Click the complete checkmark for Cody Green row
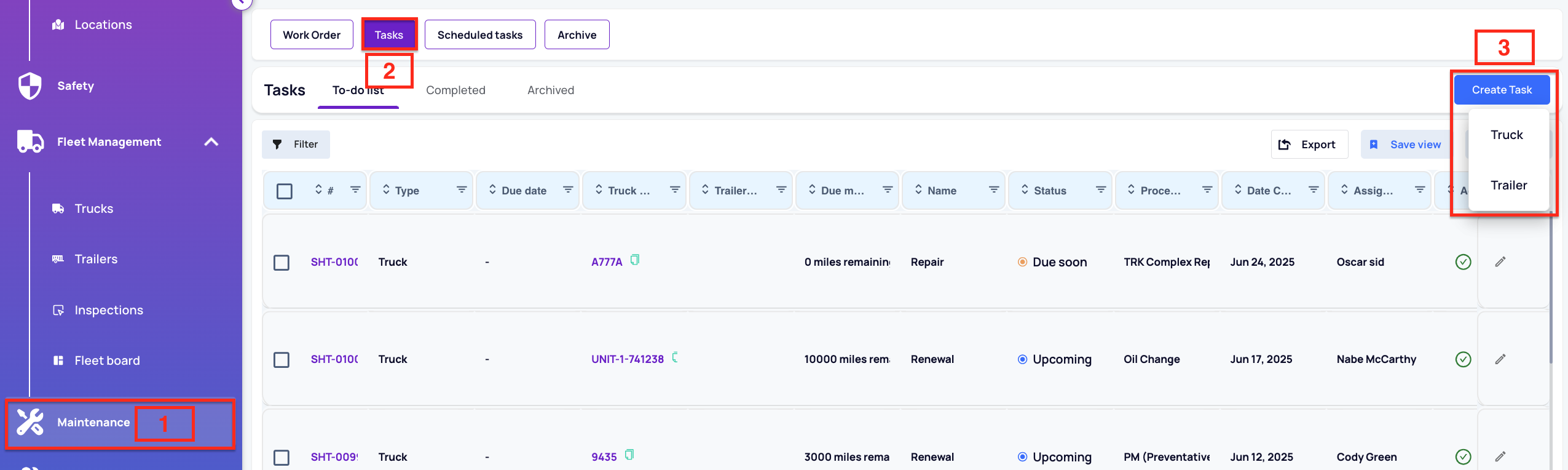This screenshot has height=470, width=1568. click(1464, 457)
